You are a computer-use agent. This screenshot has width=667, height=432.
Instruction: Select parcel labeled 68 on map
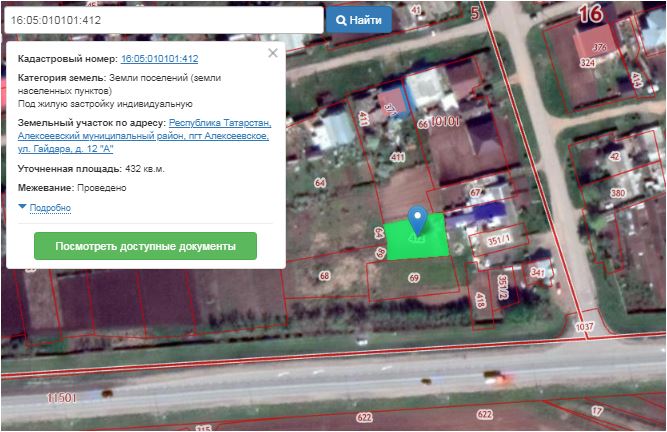324,276
